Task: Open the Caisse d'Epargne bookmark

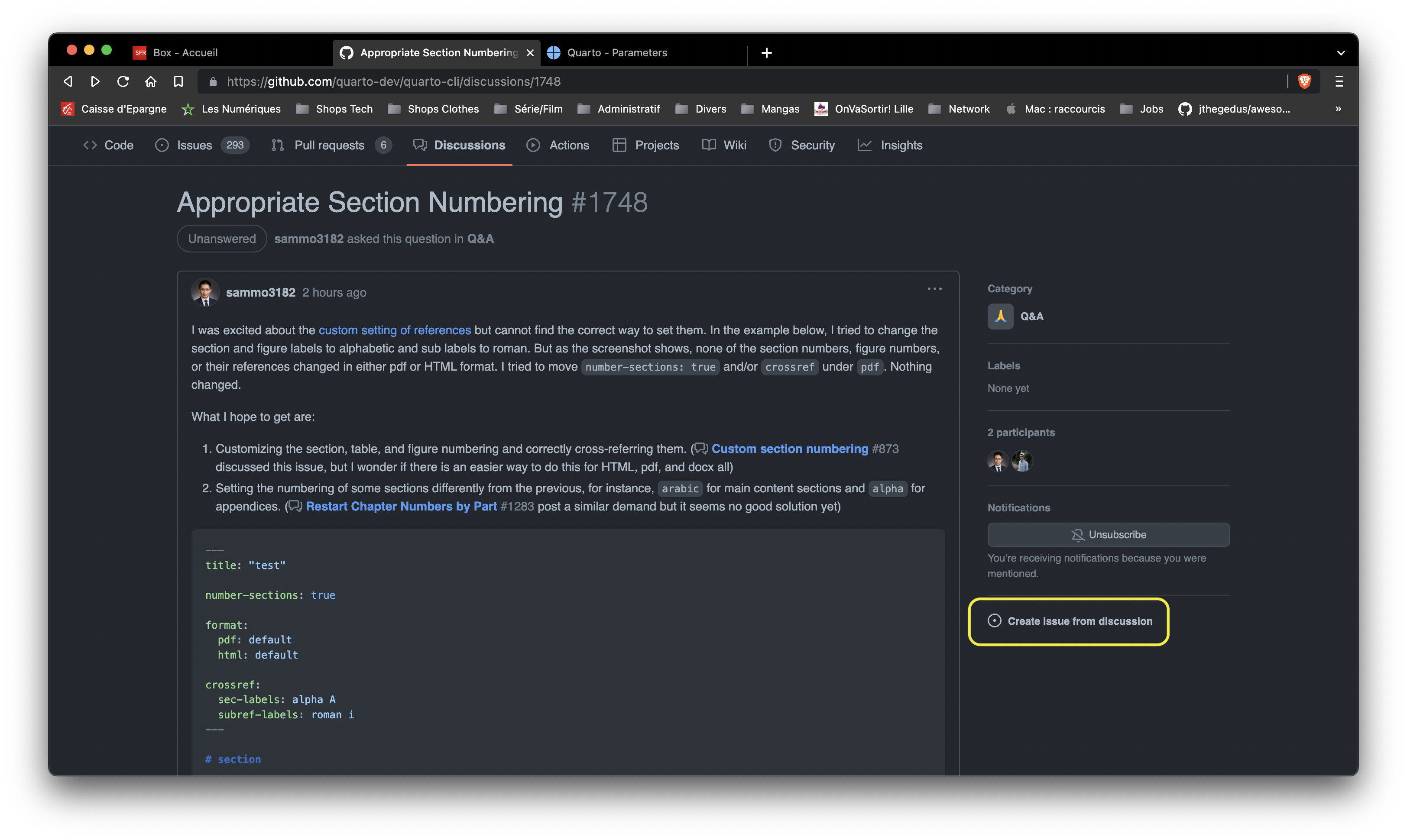Action: (x=114, y=109)
